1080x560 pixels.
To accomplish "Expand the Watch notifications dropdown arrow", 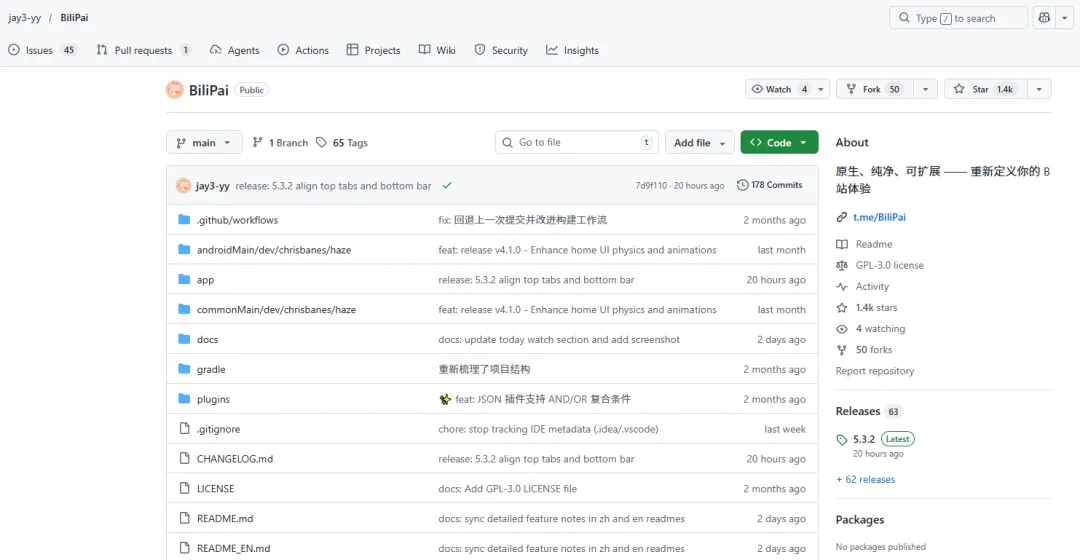I will tap(820, 90).
